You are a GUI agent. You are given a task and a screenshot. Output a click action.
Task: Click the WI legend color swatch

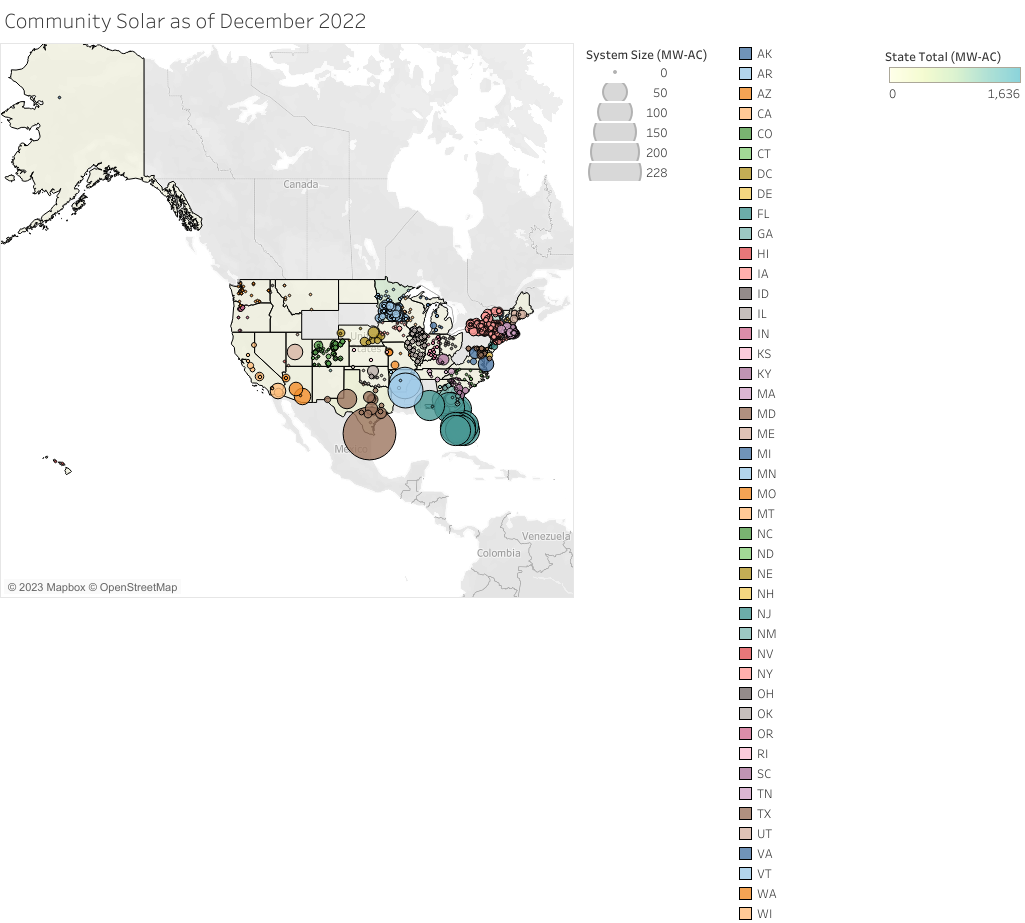(x=745, y=913)
